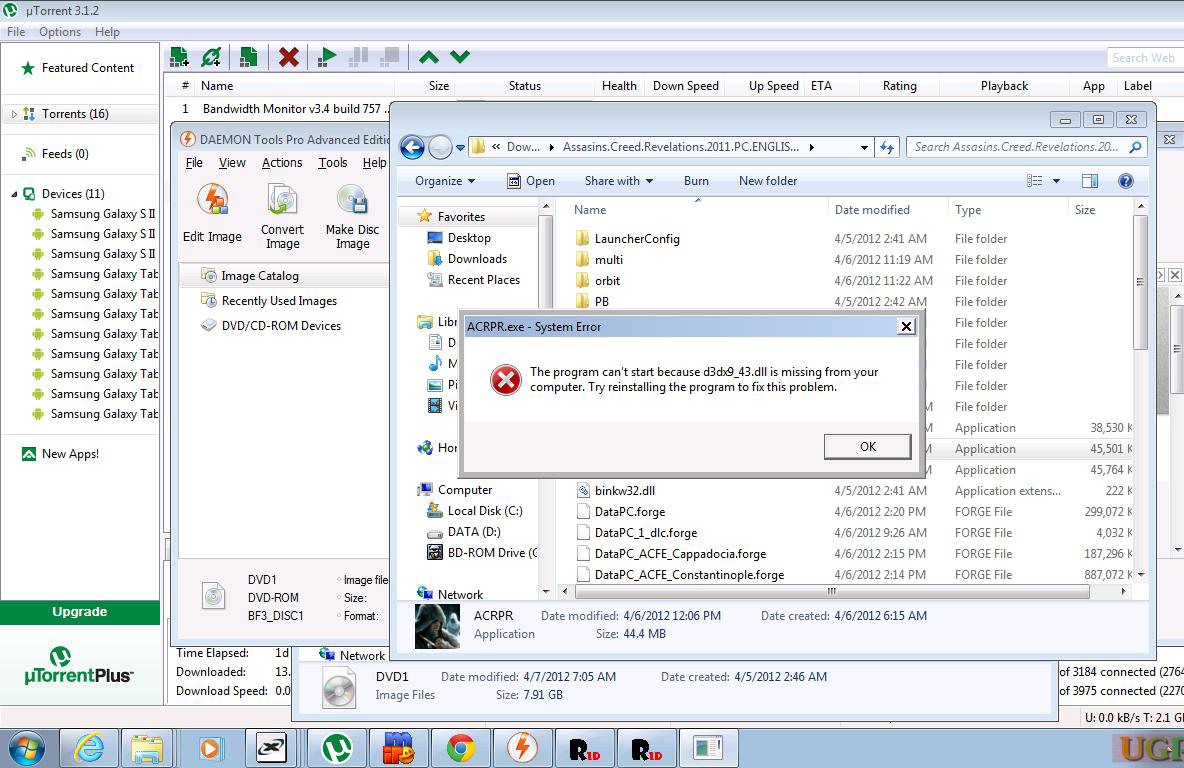Screen dimensions: 1184x768
Task: Move torrent up the queue with green arrow
Action: (x=429, y=57)
